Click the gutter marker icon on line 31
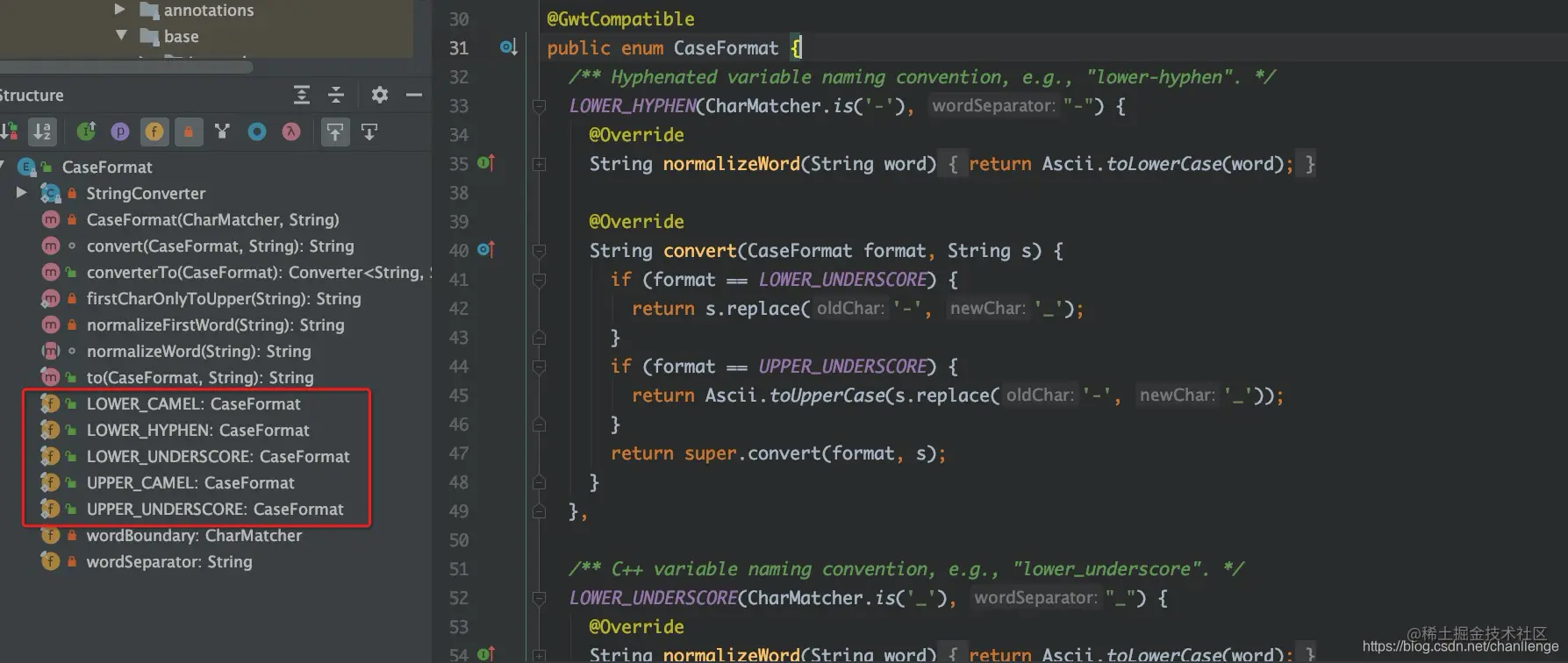Screen dimensions: 1568x663 tap(508, 47)
